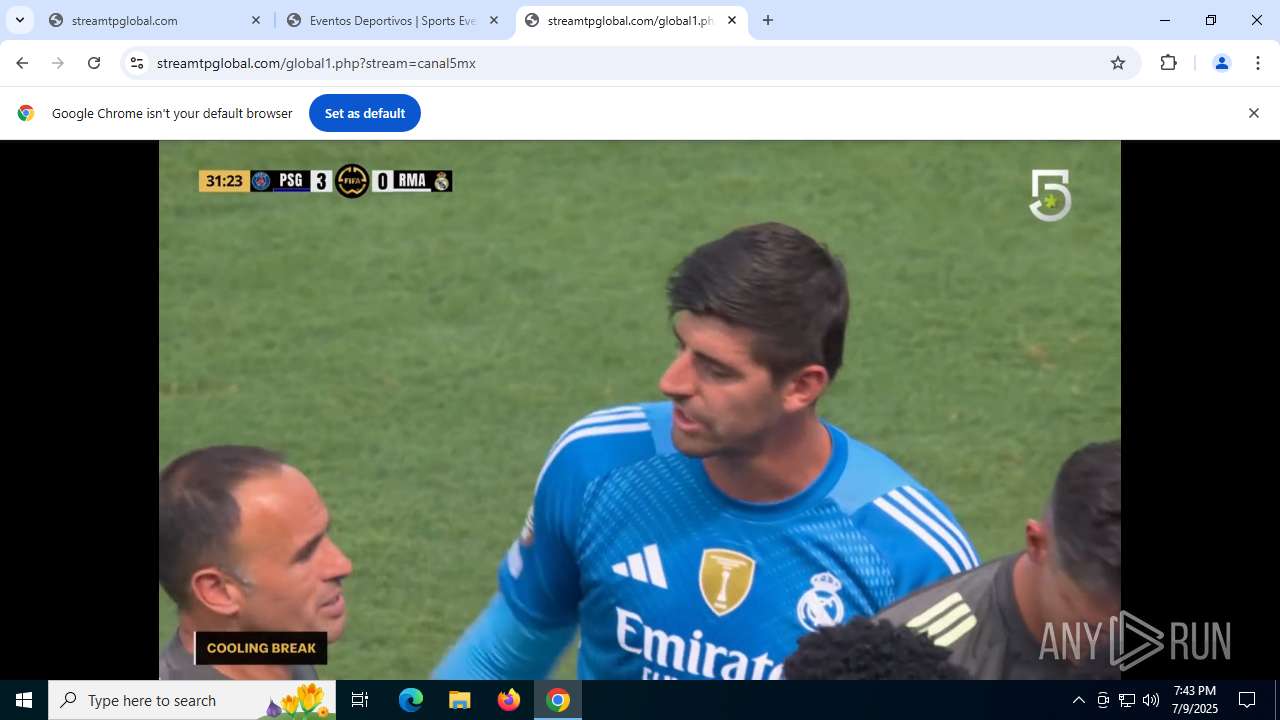Screen dimensions: 1280x720
Task: Launch Microsoft Edge from taskbar
Action: coord(411,700)
